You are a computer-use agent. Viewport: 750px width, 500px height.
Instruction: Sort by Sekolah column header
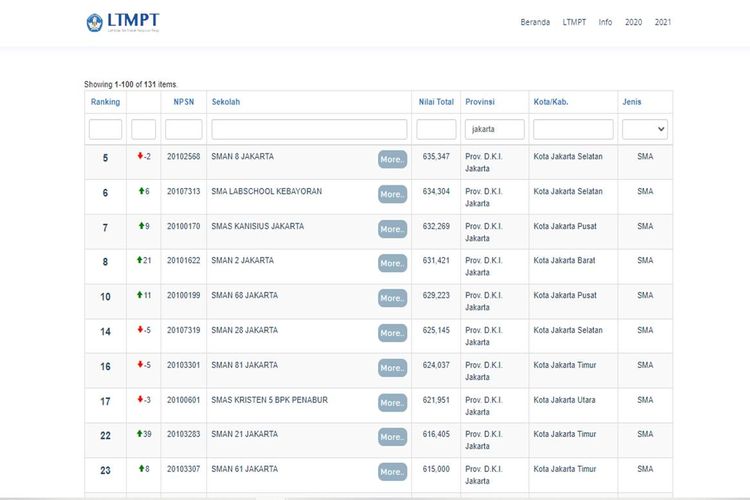point(225,102)
